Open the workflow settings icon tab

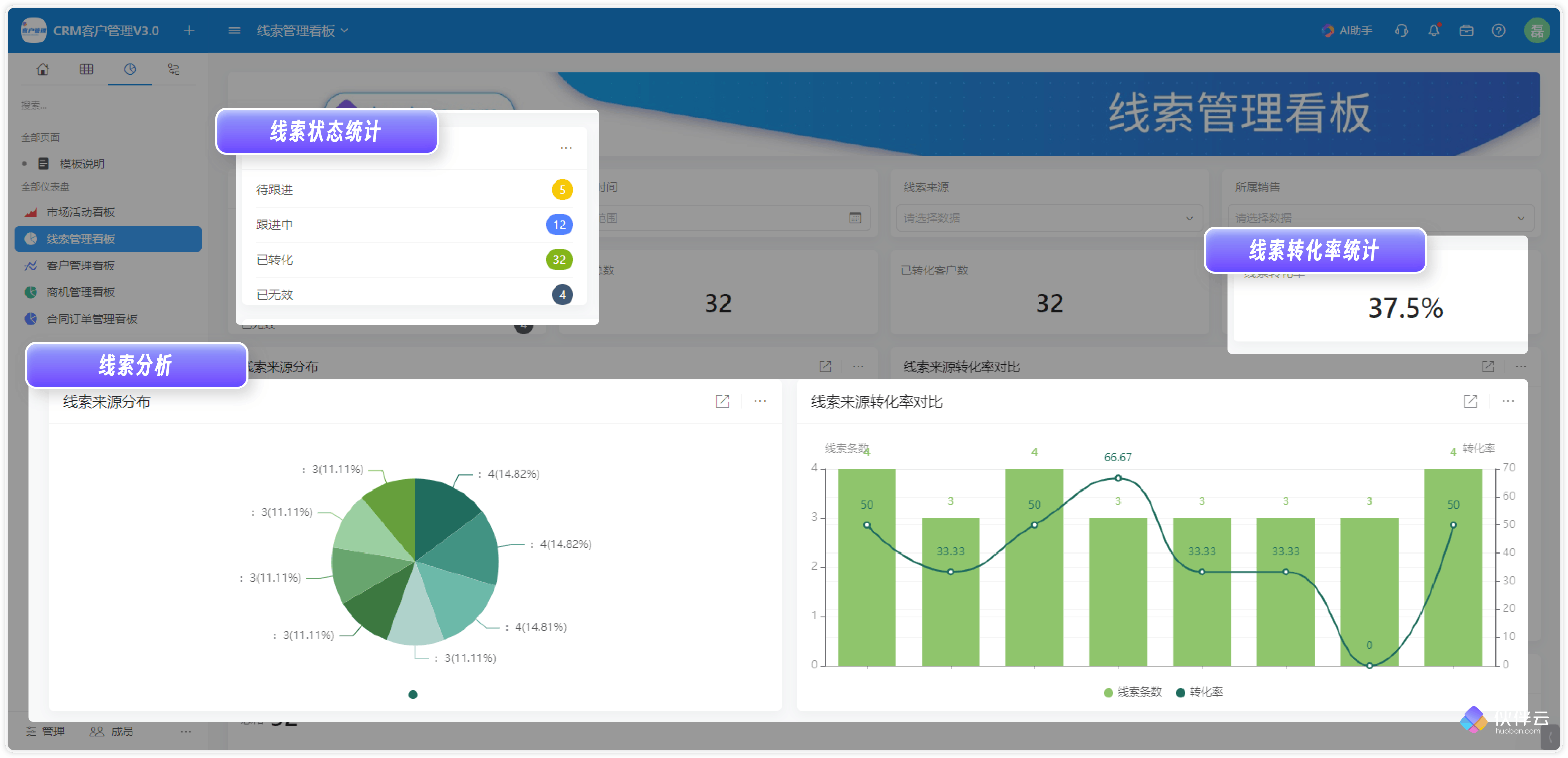click(x=174, y=69)
